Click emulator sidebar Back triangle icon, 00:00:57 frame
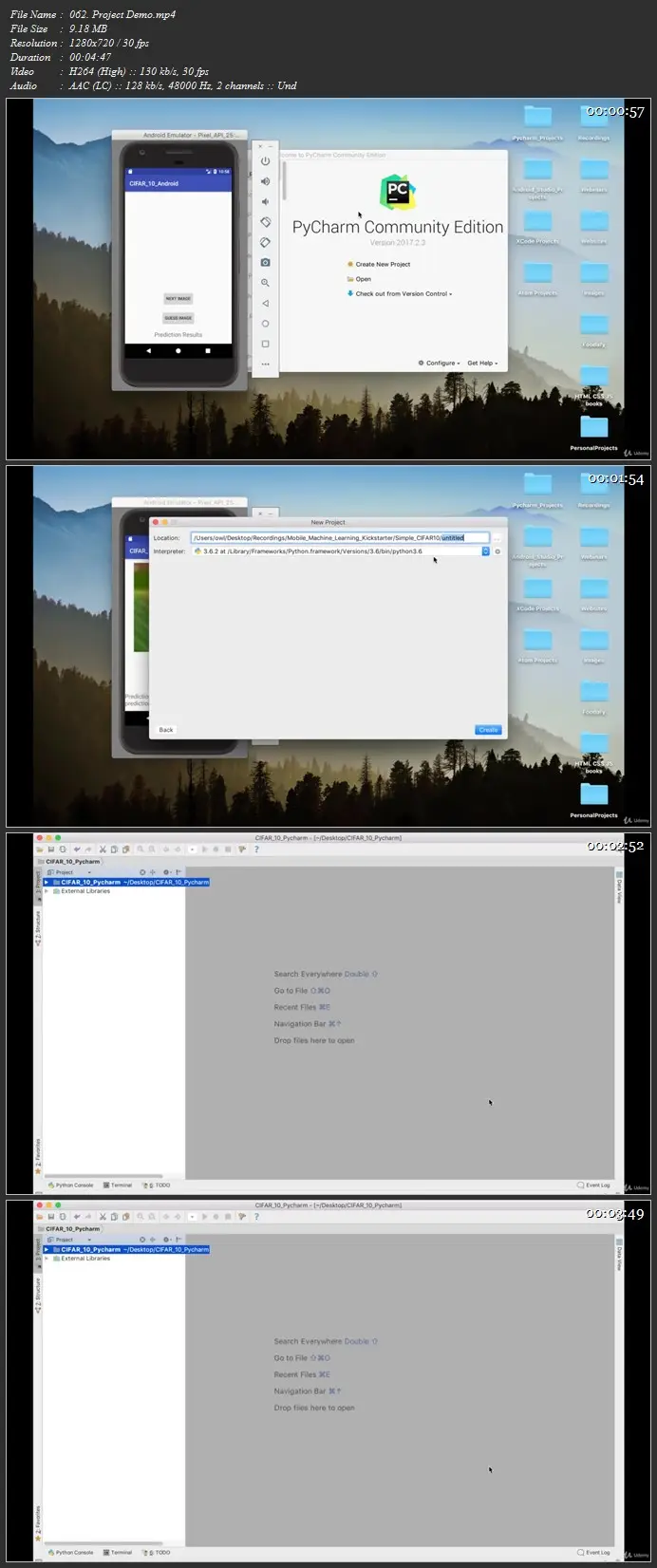The image size is (657, 1568). pos(265,303)
